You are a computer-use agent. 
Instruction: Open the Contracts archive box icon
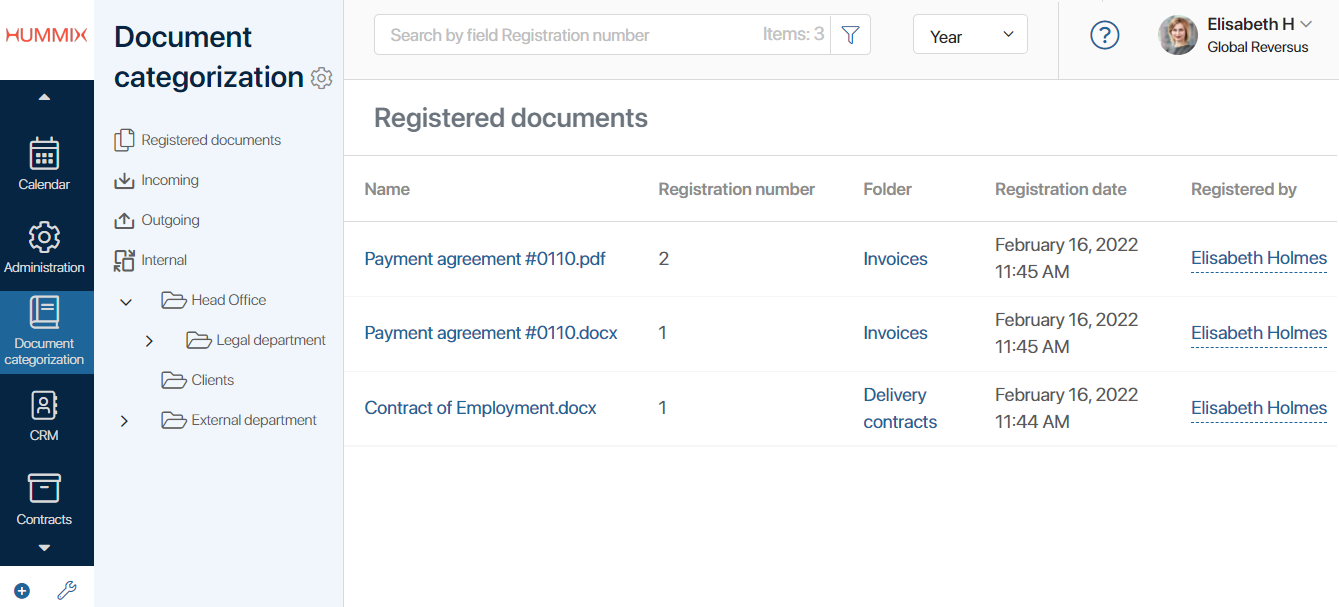click(x=44, y=488)
